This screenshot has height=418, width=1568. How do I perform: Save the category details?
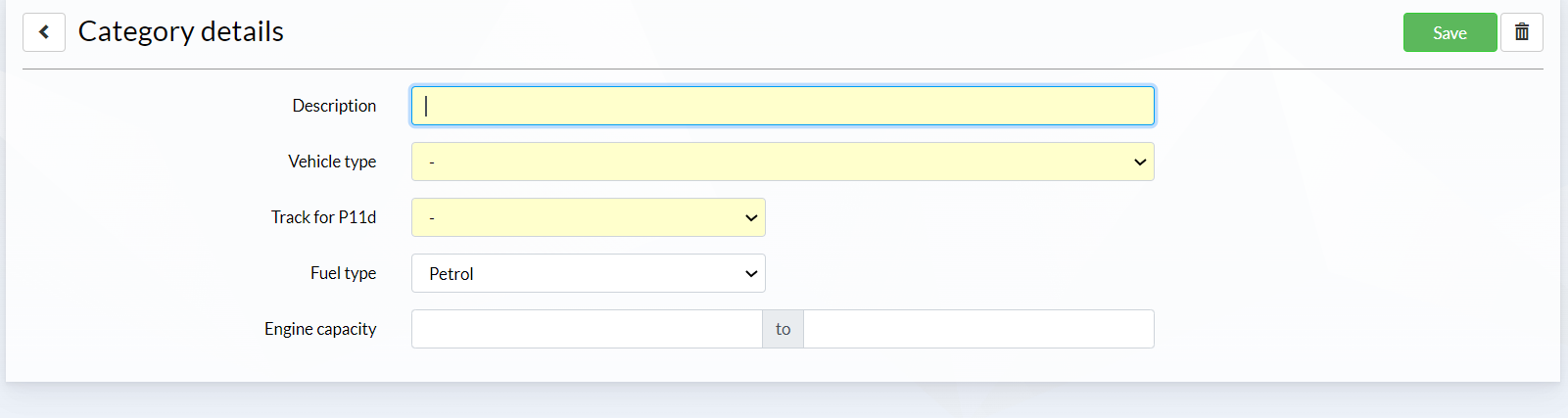[x=1449, y=32]
